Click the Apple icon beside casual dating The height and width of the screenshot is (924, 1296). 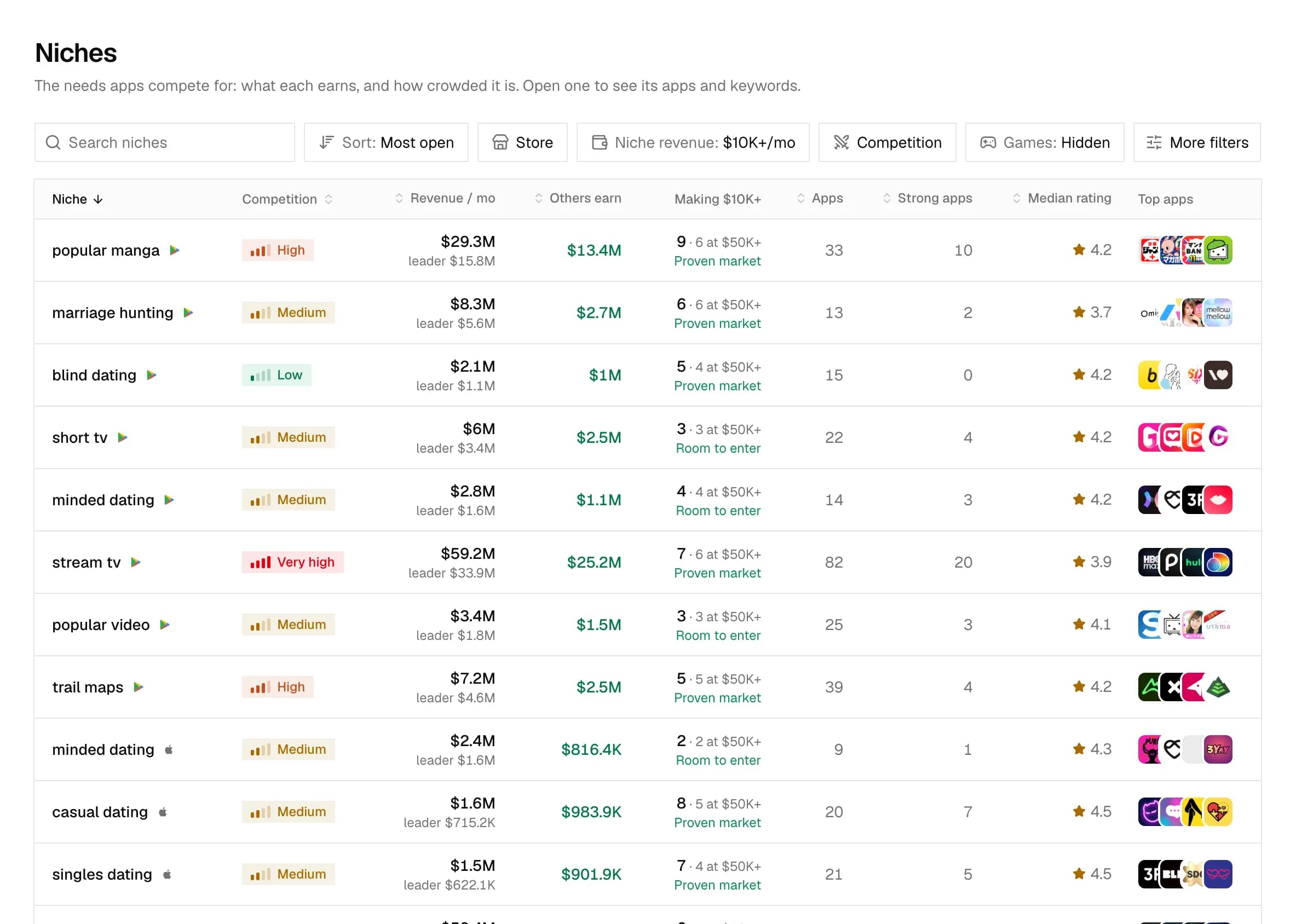tap(163, 812)
